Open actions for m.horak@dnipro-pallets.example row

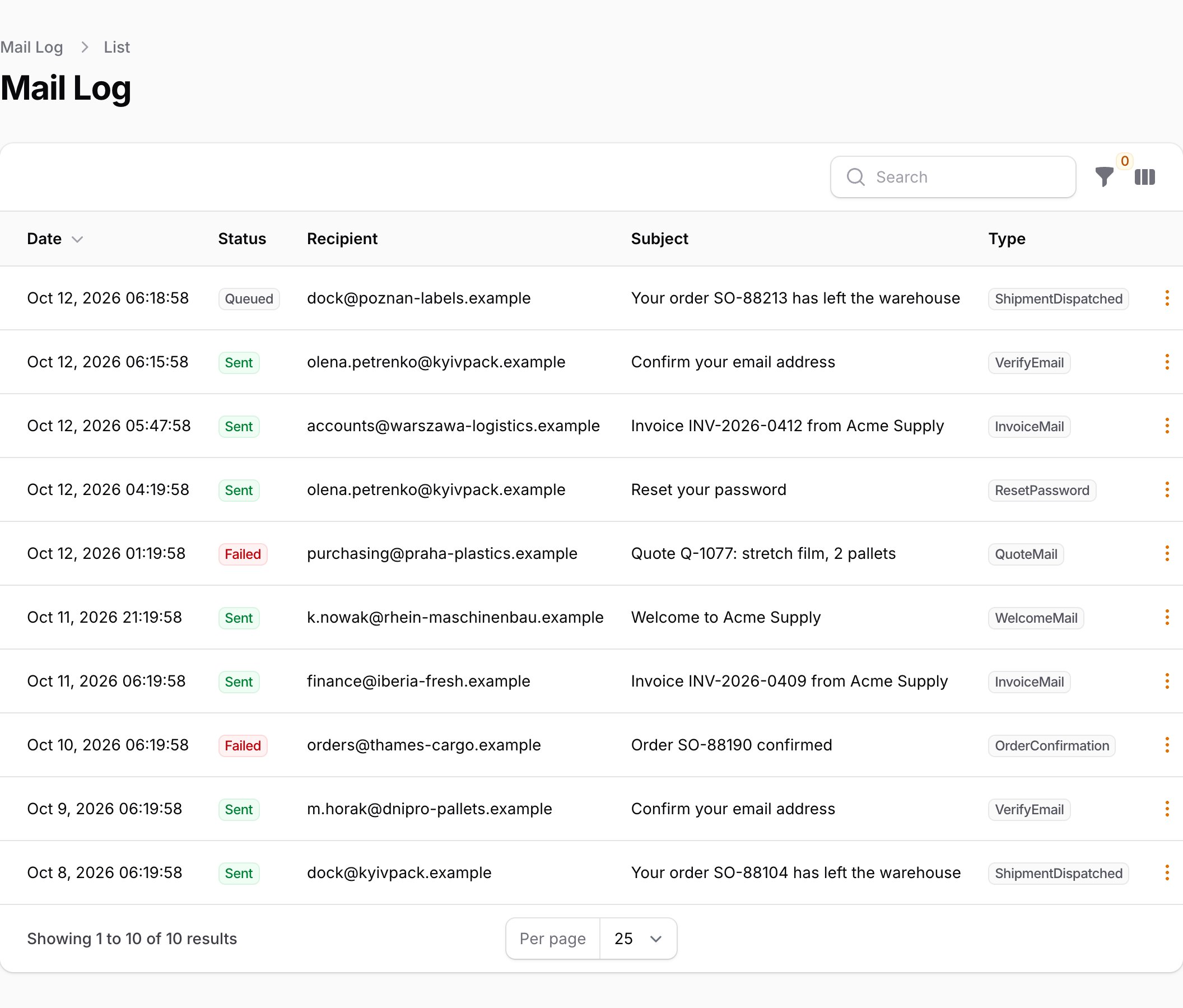click(1166, 809)
